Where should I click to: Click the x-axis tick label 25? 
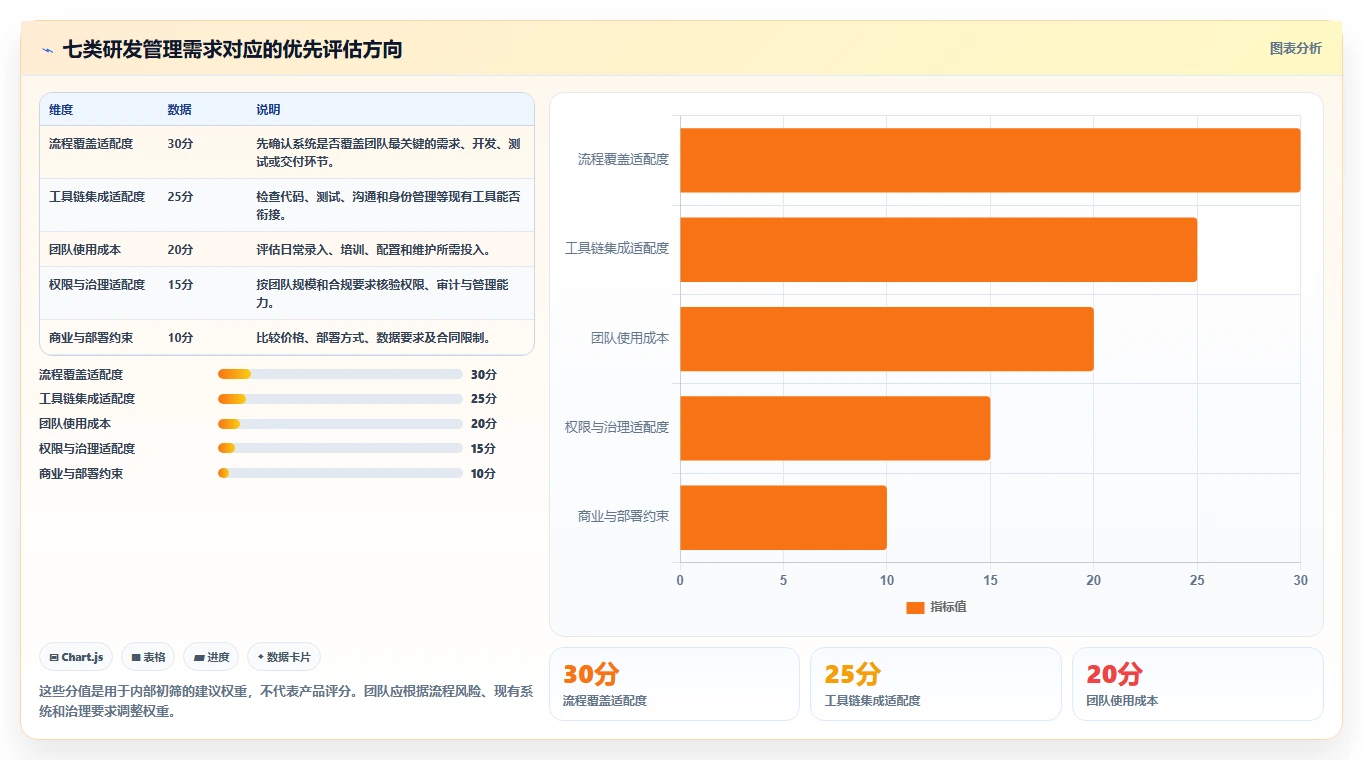(1197, 580)
